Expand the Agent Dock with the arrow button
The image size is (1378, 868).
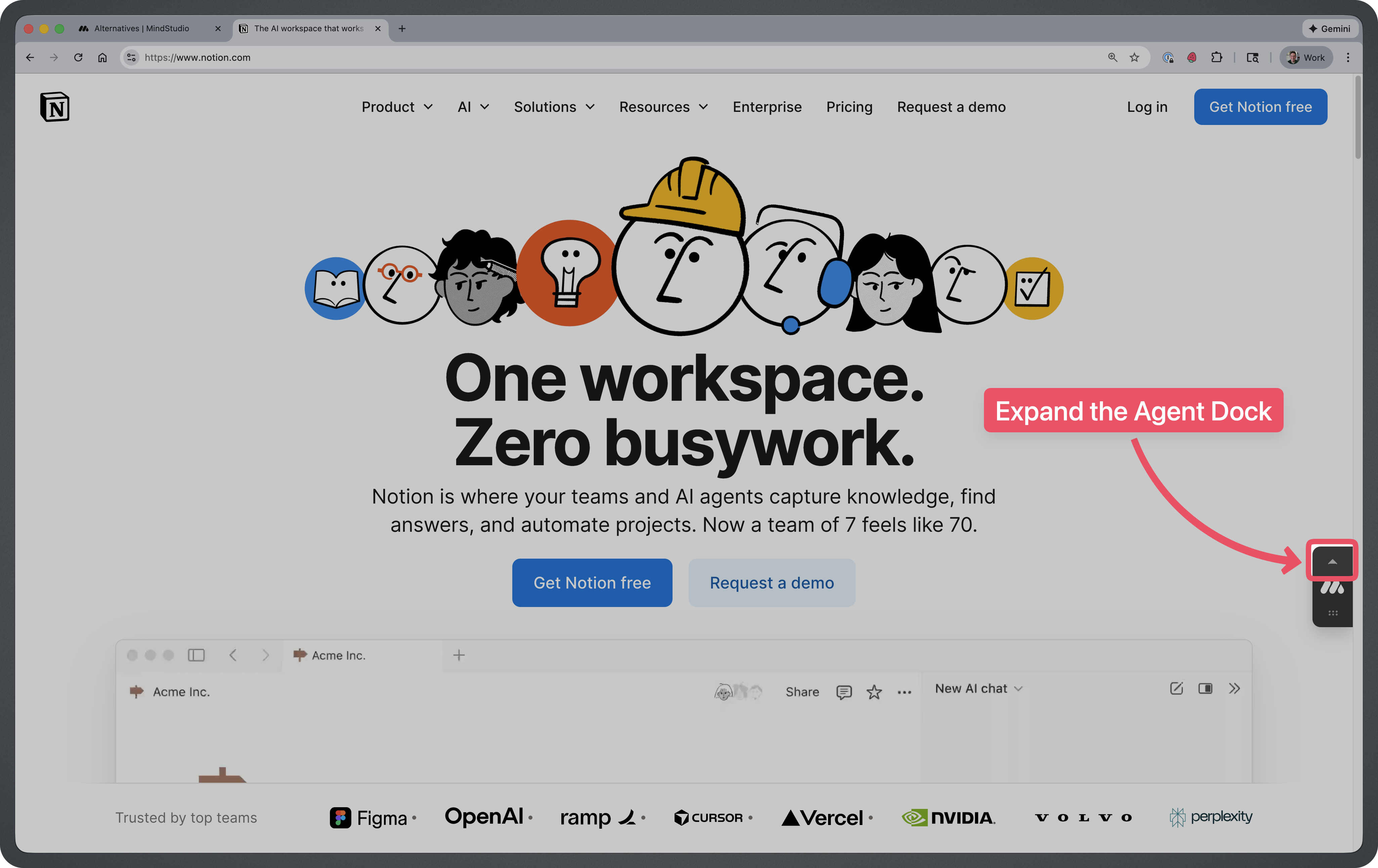(x=1332, y=561)
